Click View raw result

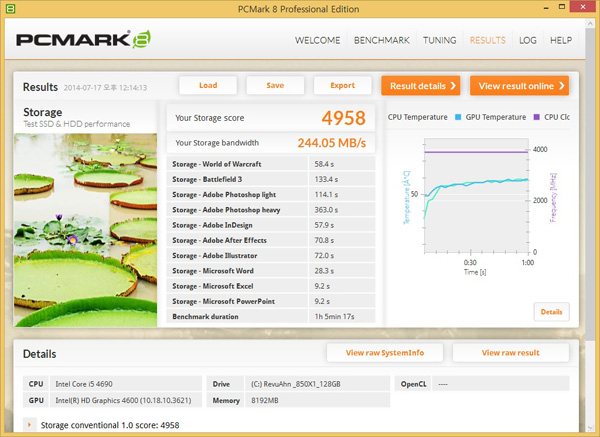510,353
